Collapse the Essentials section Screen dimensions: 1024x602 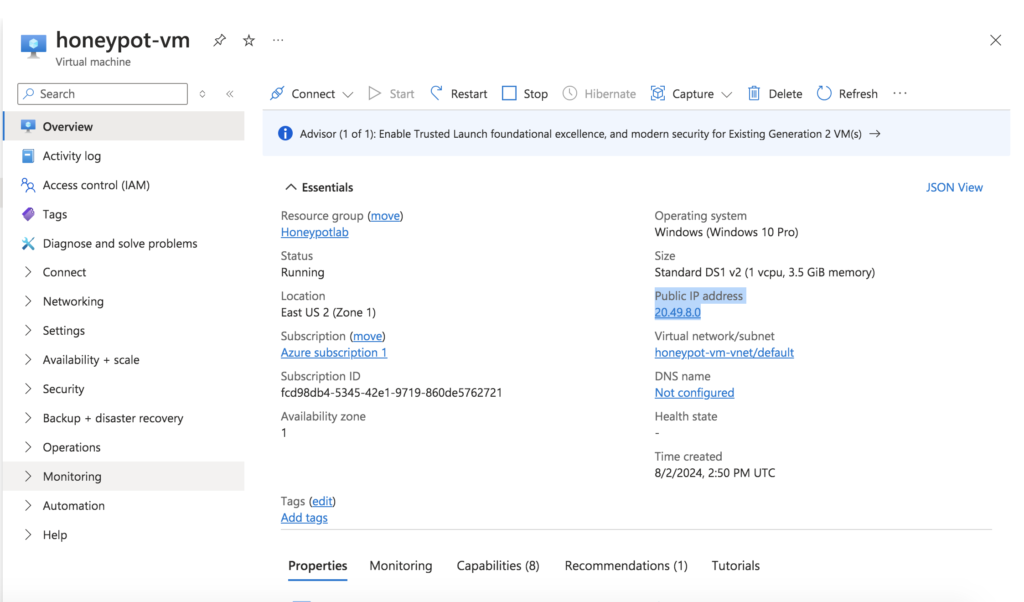[x=291, y=187]
